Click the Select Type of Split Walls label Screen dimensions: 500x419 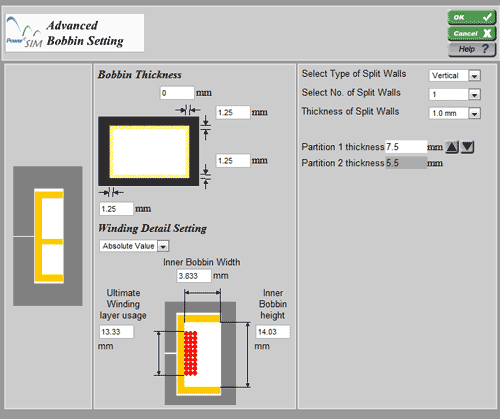pos(354,74)
